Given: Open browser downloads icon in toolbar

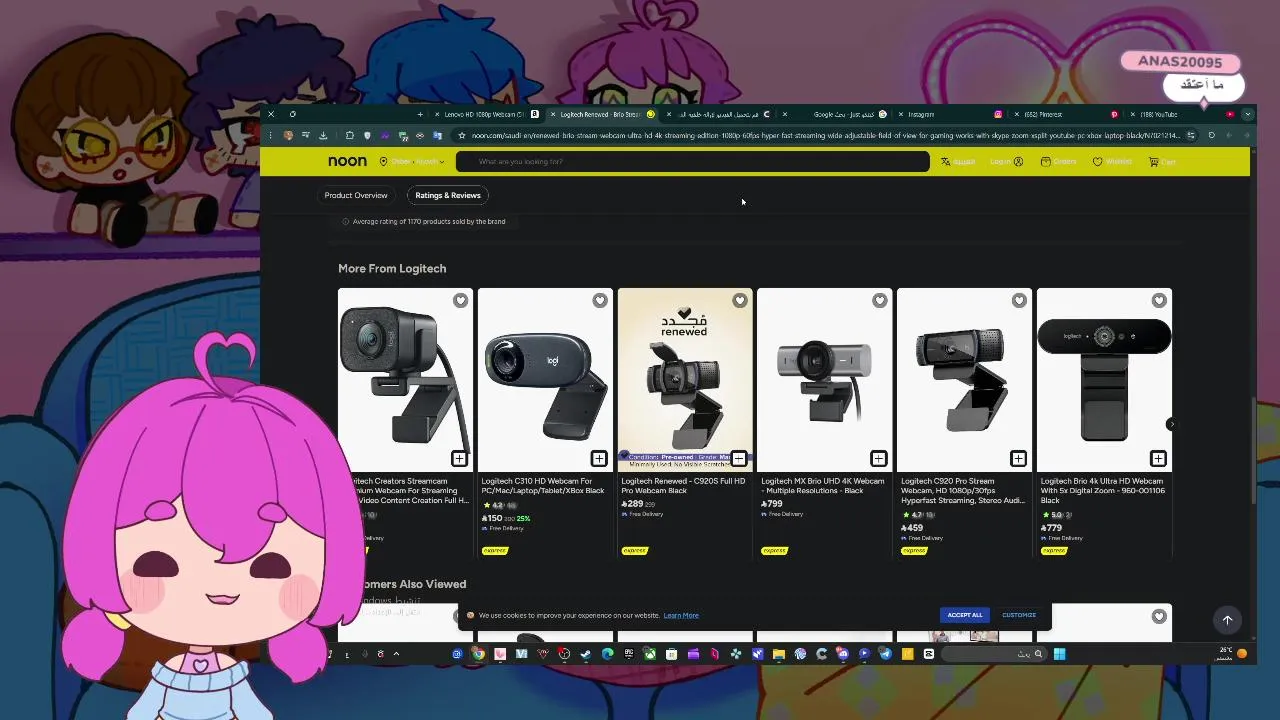Looking at the screenshot, I should click(x=323, y=135).
